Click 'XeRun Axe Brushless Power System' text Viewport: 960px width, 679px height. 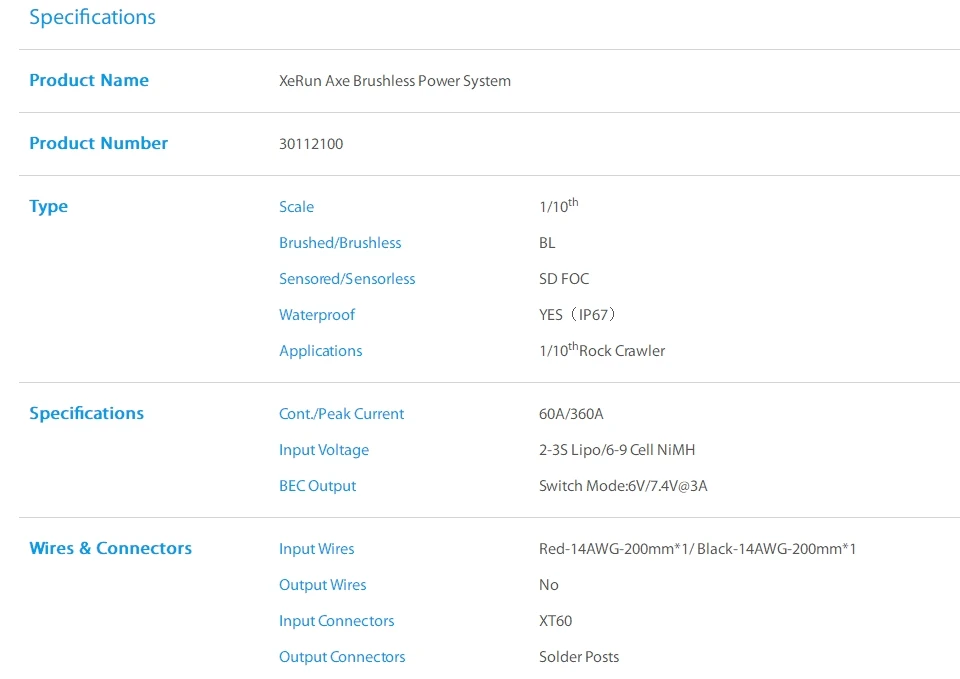coord(395,81)
